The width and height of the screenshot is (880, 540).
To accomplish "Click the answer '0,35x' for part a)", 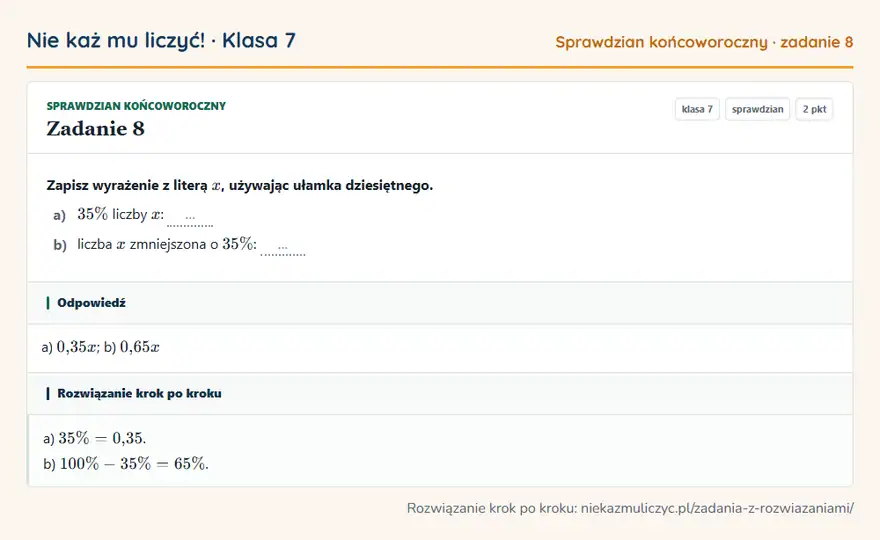I will (78, 347).
